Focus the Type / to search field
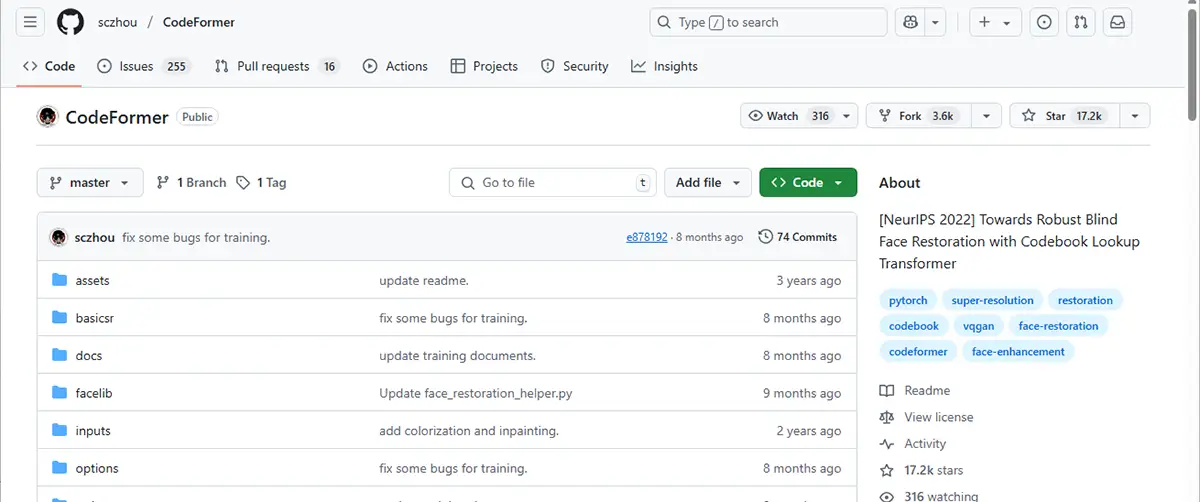 tap(768, 22)
